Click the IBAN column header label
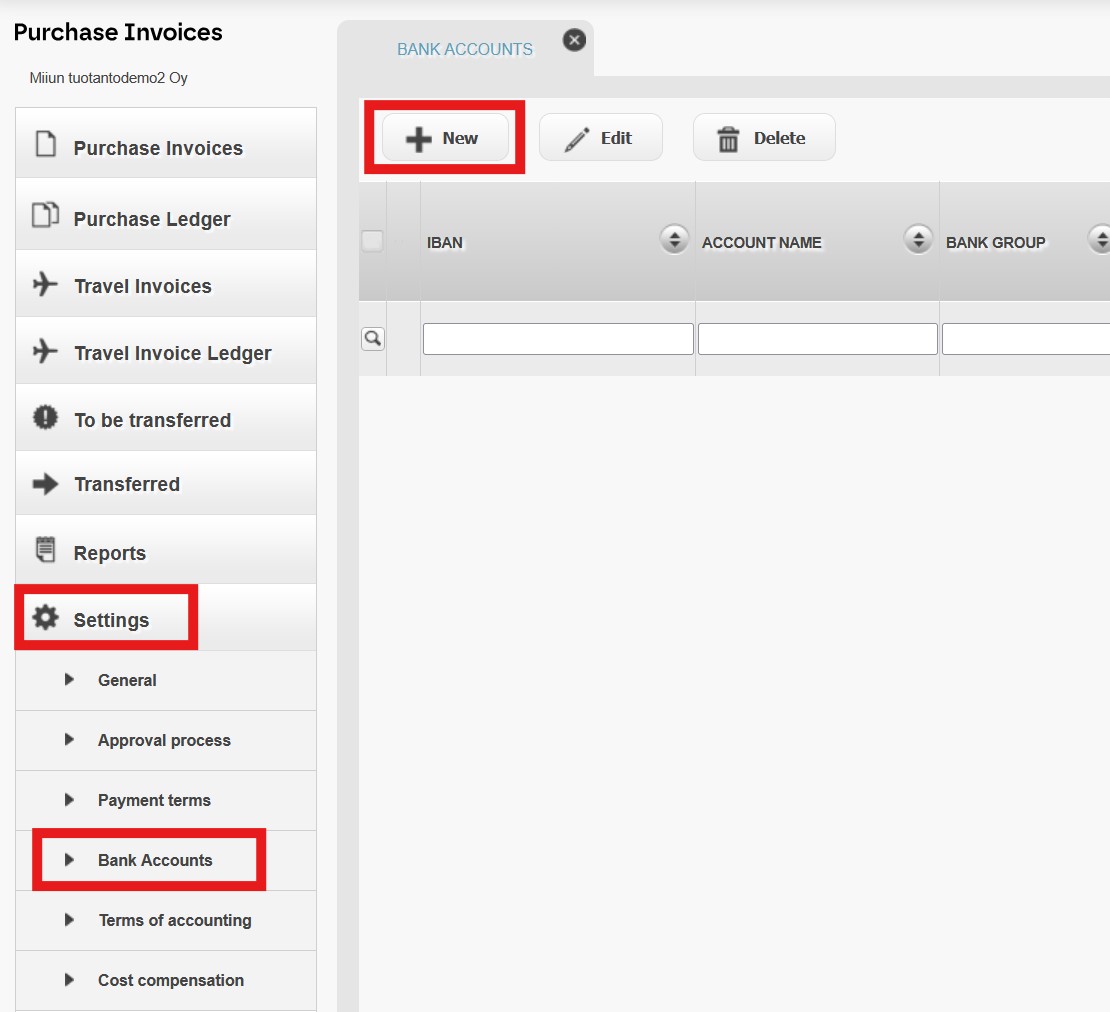The height and width of the screenshot is (1012, 1110). pos(445,243)
